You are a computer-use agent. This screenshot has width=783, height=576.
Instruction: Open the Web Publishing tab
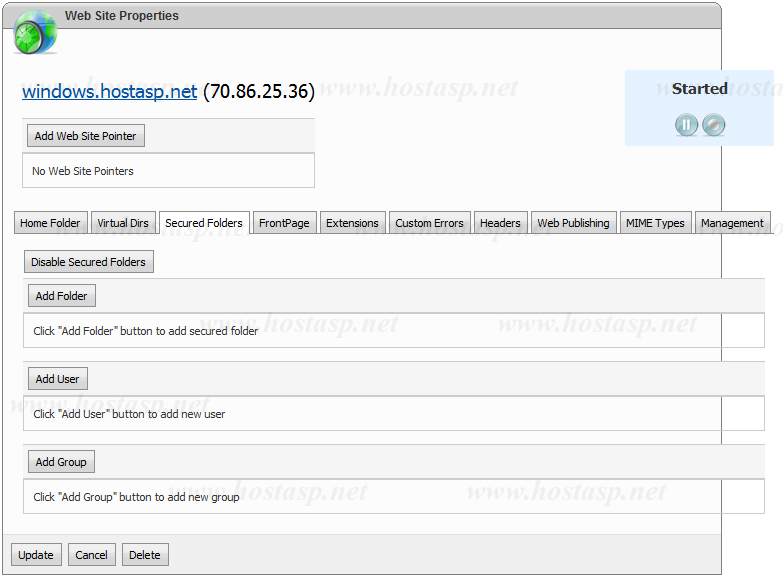pos(573,223)
